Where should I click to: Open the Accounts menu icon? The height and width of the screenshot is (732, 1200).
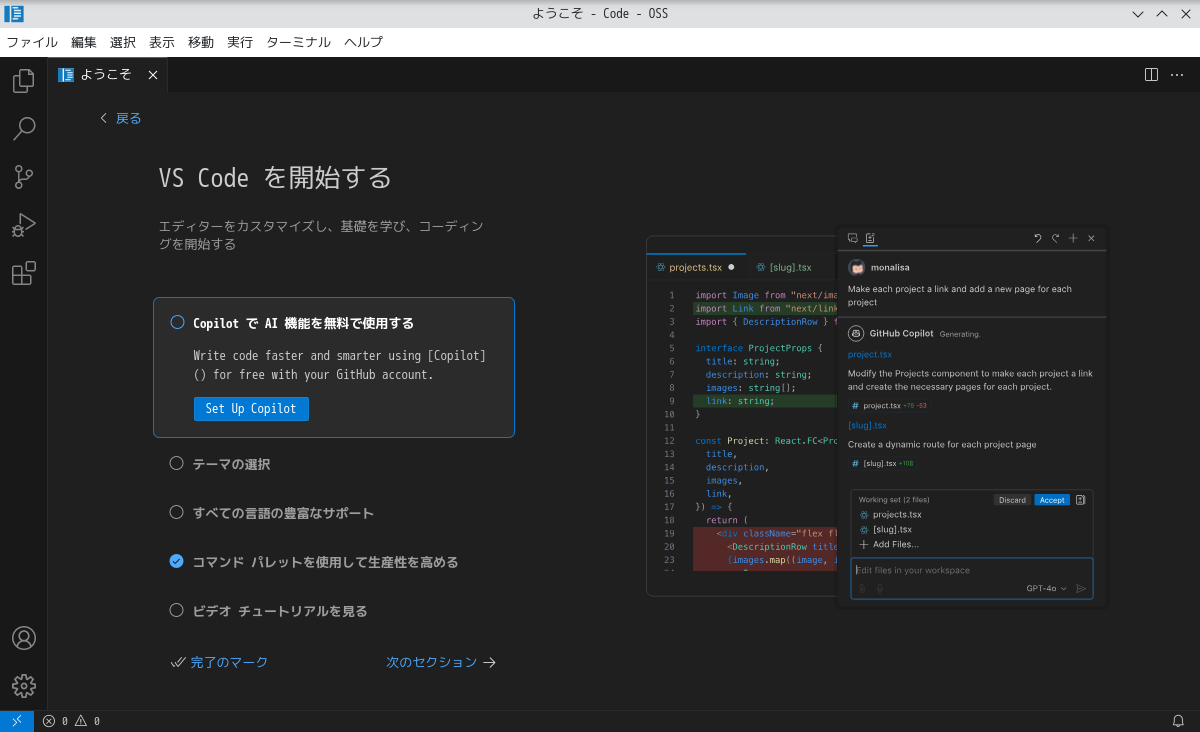point(24,638)
